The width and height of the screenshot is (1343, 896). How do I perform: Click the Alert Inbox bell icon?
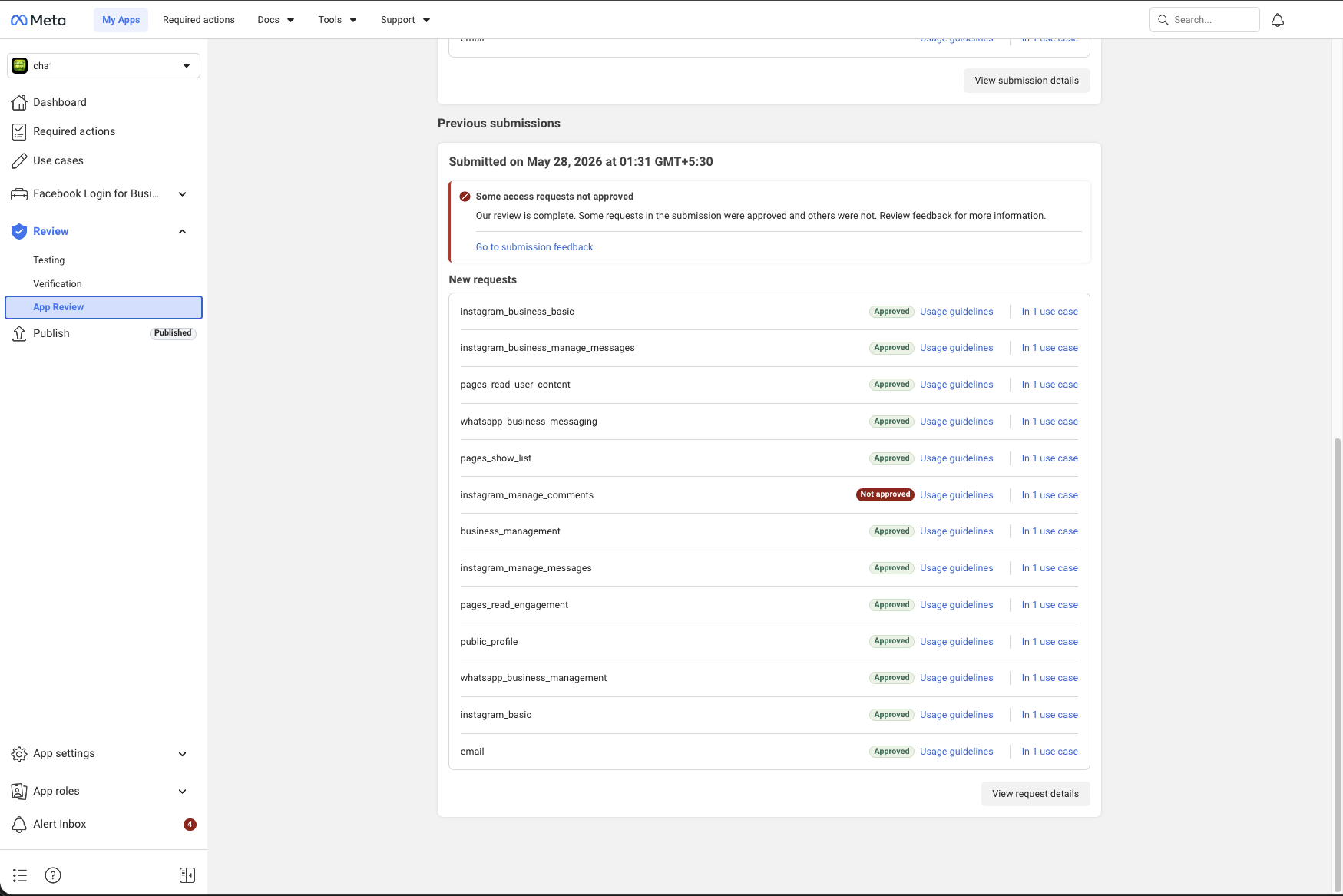19,824
